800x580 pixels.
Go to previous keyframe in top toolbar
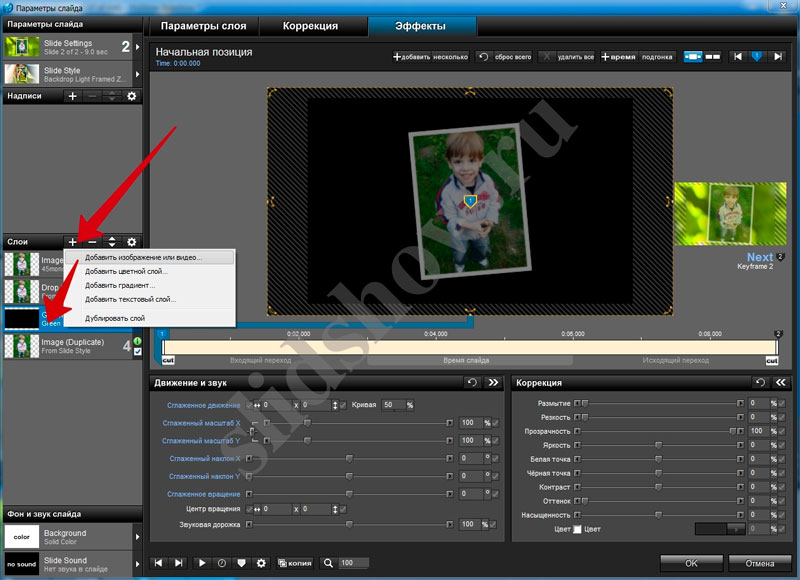coord(738,57)
